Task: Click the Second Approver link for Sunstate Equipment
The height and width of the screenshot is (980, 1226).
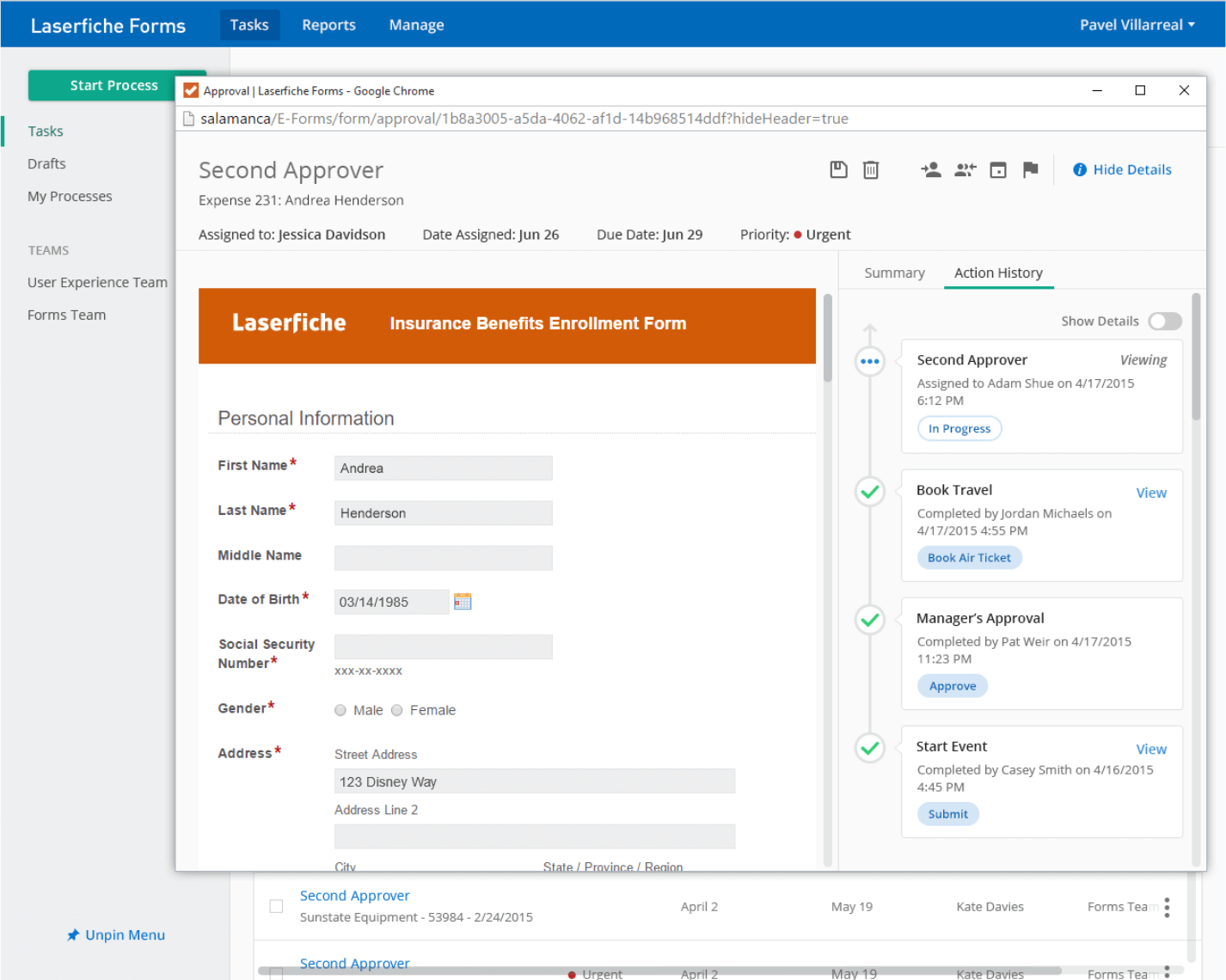Action: 354,896
